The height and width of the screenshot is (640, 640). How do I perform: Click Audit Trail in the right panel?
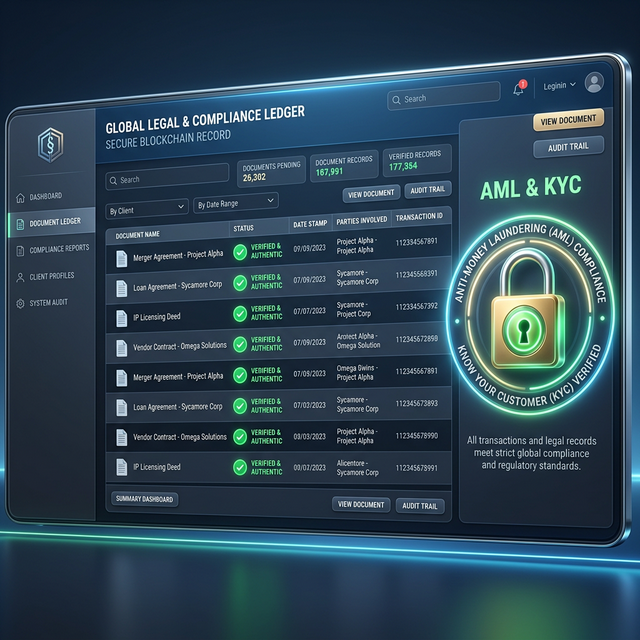(x=568, y=147)
